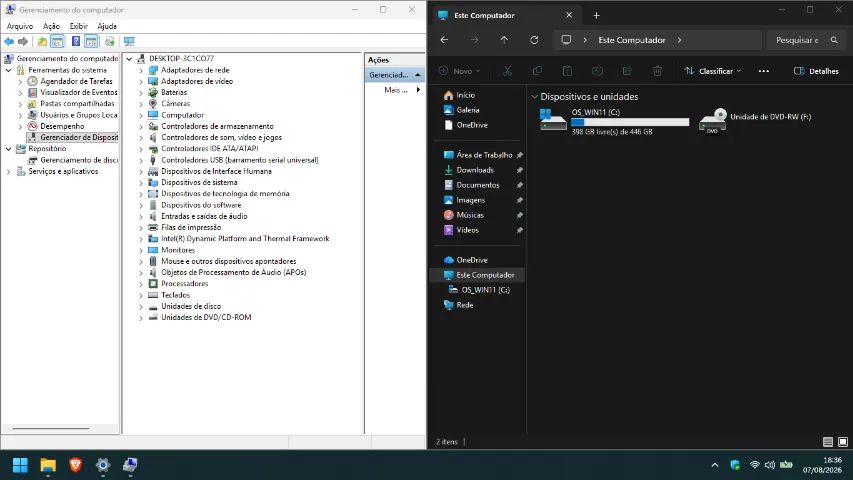
Task: Select Gerenciador de Dispositivos in left tree
Action: coord(73,138)
